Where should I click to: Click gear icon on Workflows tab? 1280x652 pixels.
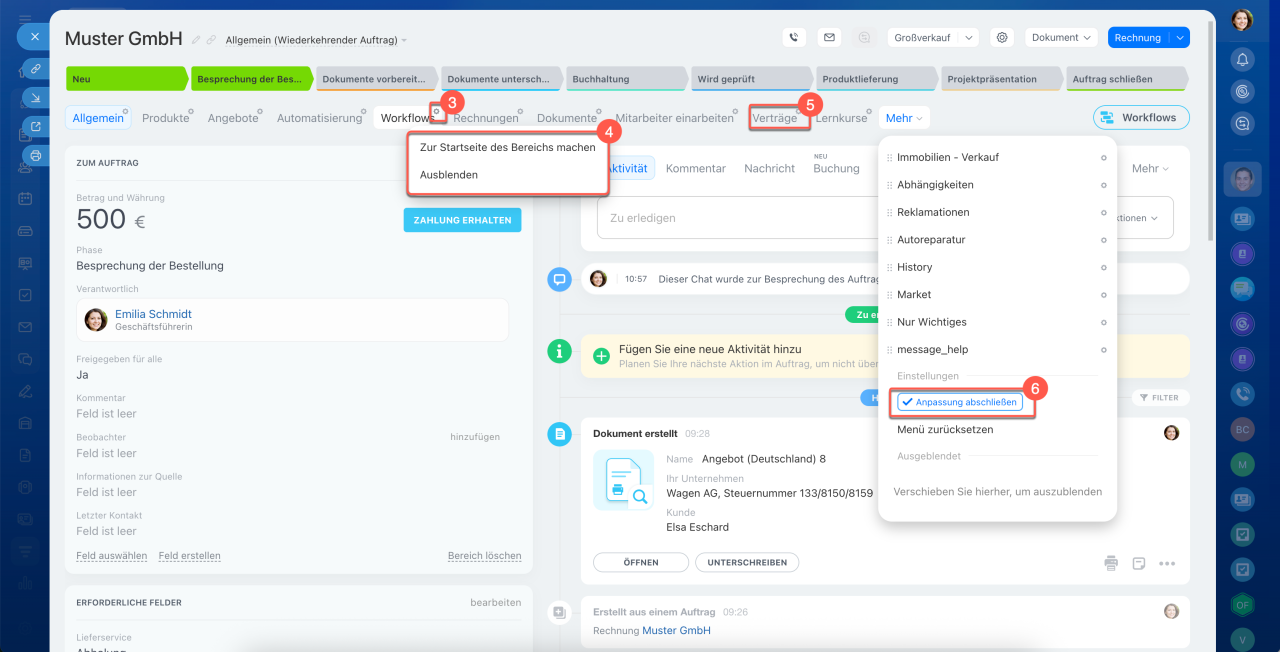[437, 112]
